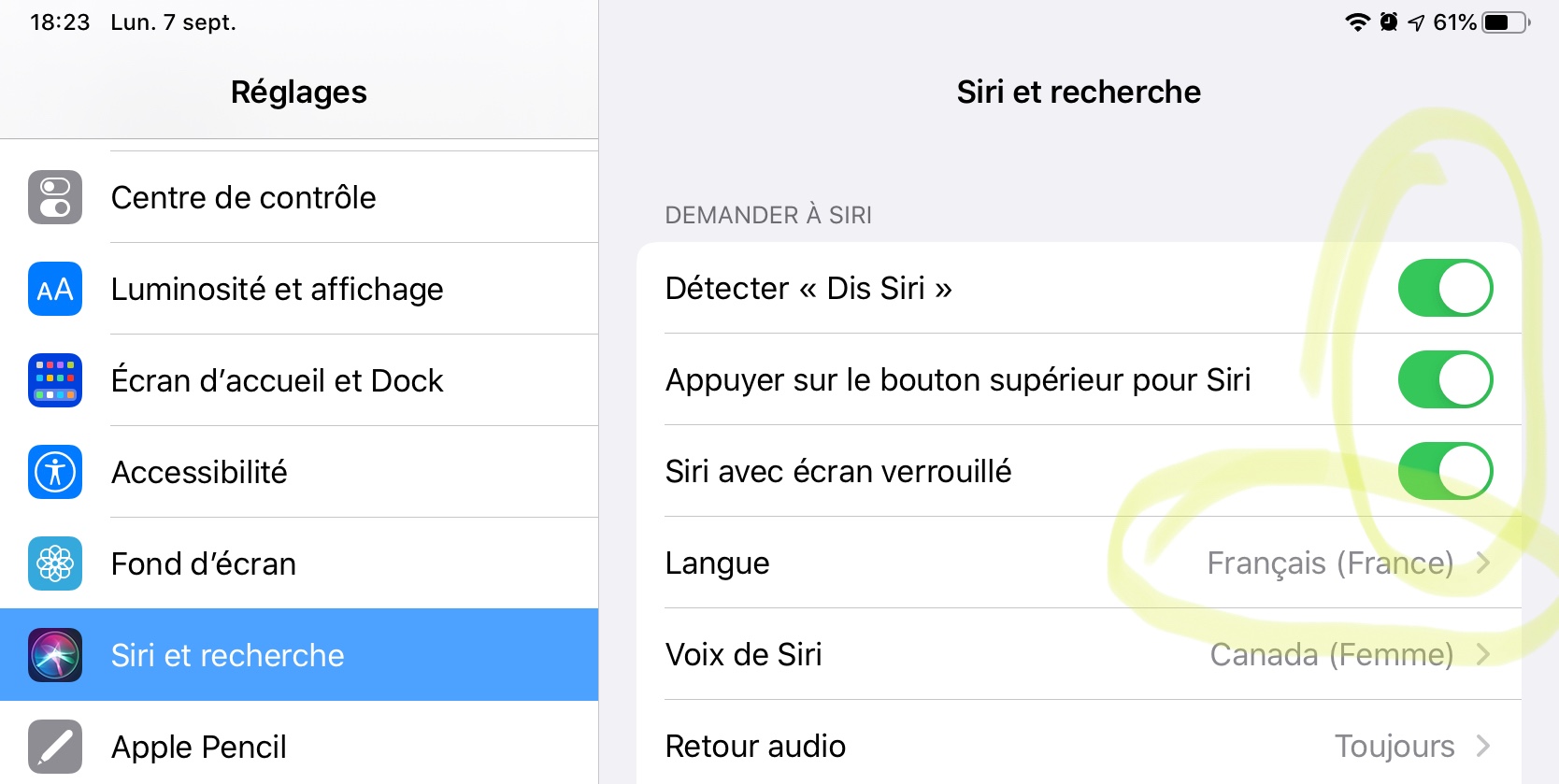This screenshot has height=784, width=1559.
Task: Expand Voix de Siri options chevron
Action: tap(1482, 654)
